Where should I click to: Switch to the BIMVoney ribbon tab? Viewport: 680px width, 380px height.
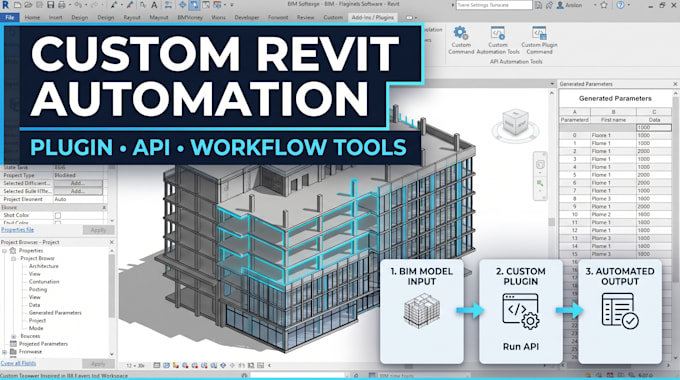click(190, 17)
